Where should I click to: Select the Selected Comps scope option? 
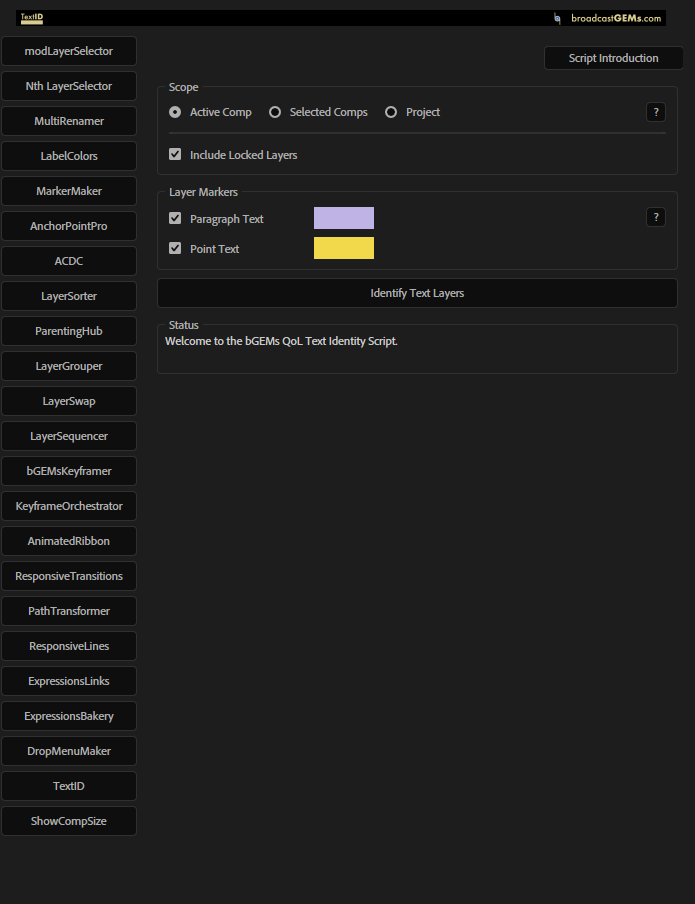pos(275,112)
